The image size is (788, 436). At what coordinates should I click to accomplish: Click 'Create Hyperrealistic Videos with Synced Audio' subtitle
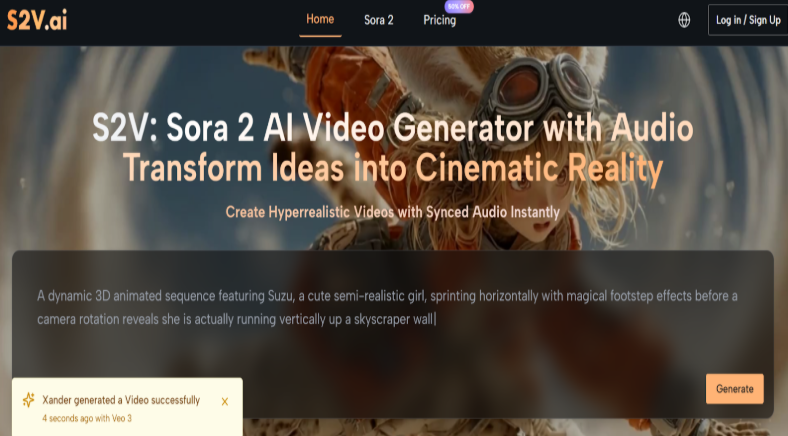tap(392, 212)
